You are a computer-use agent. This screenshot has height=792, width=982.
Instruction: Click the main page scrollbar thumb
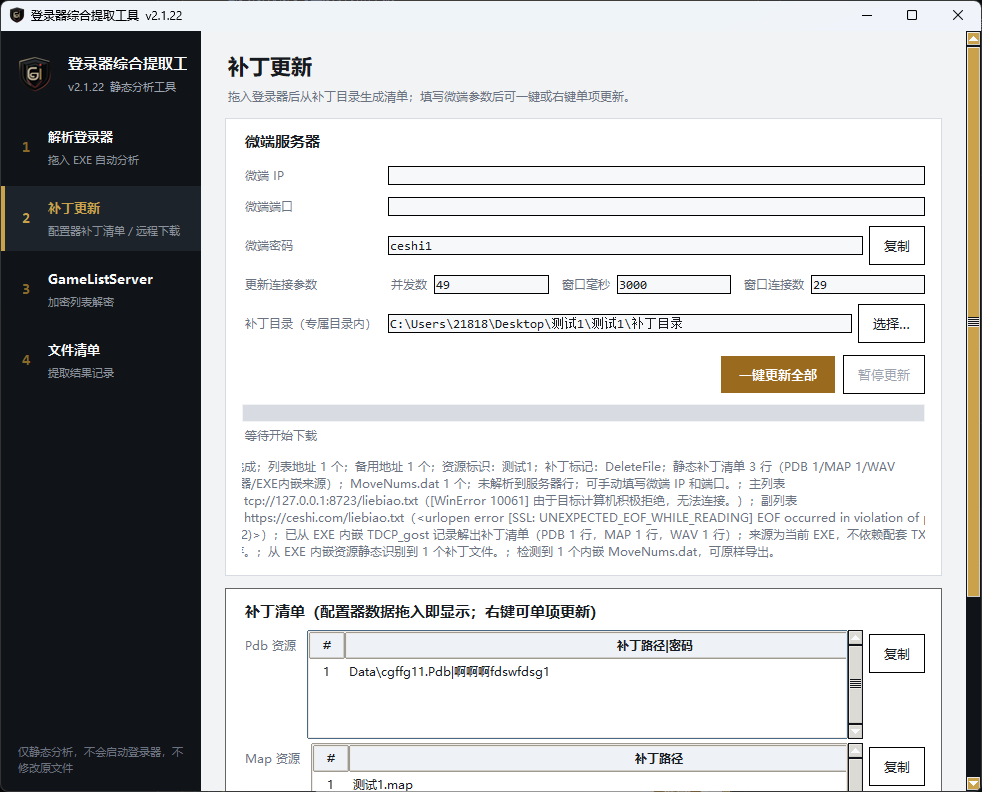tap(973, 321)
